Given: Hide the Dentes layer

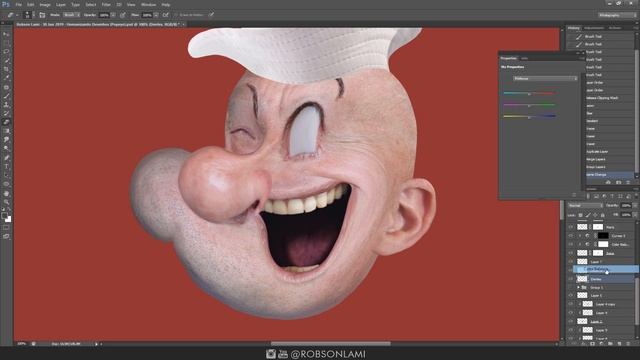Looking at the screenshot, I should 571,279.
